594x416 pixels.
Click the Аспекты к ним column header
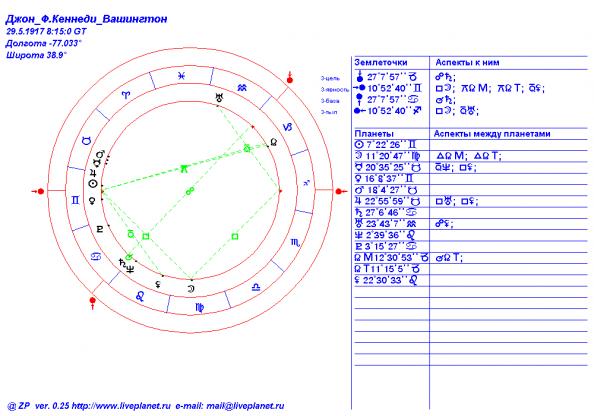pos(467,63)
